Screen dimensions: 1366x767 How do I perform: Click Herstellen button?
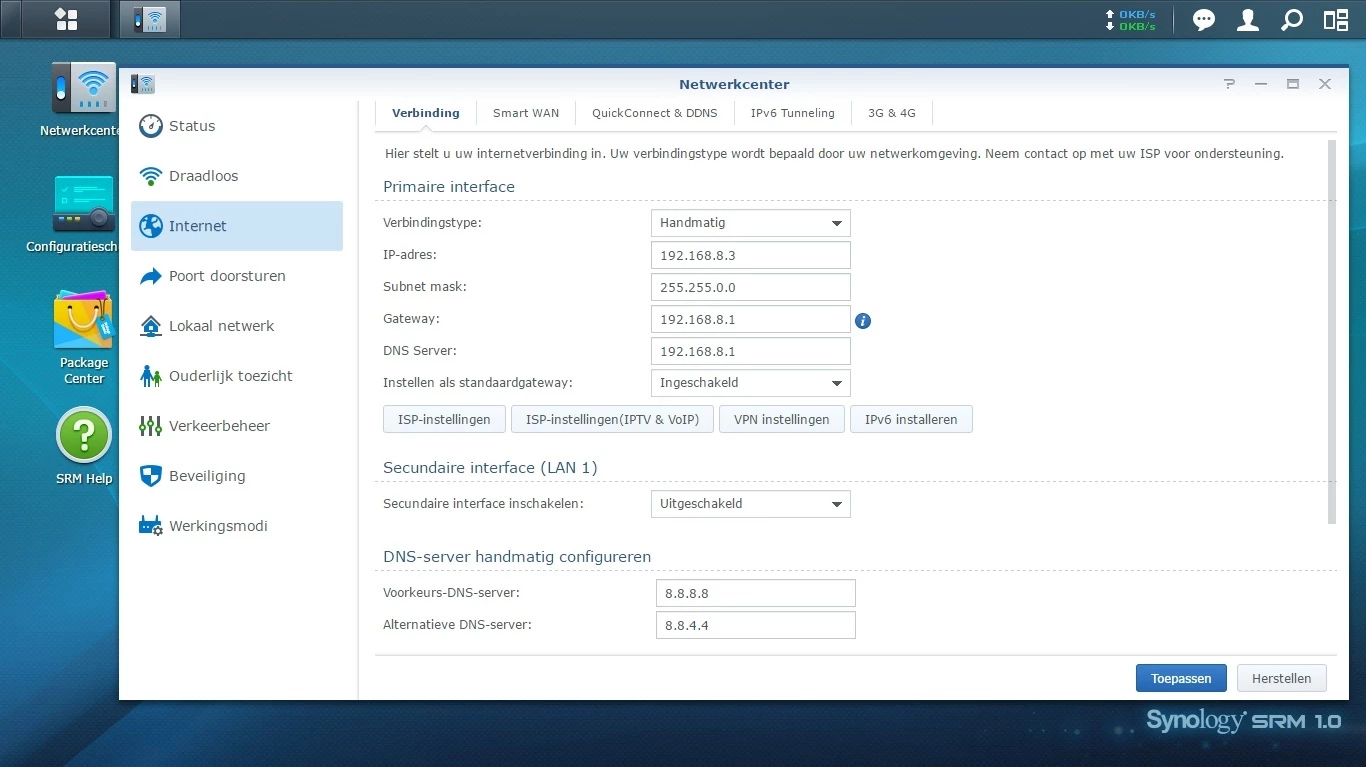(x=1281, y=678)
